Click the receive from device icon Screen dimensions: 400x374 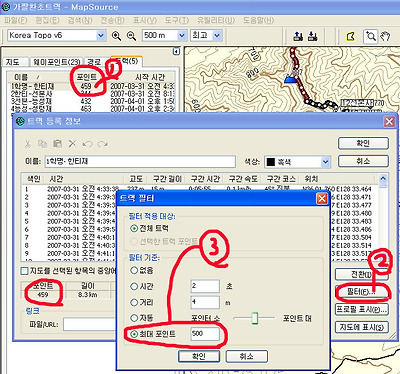click(312, 36)
